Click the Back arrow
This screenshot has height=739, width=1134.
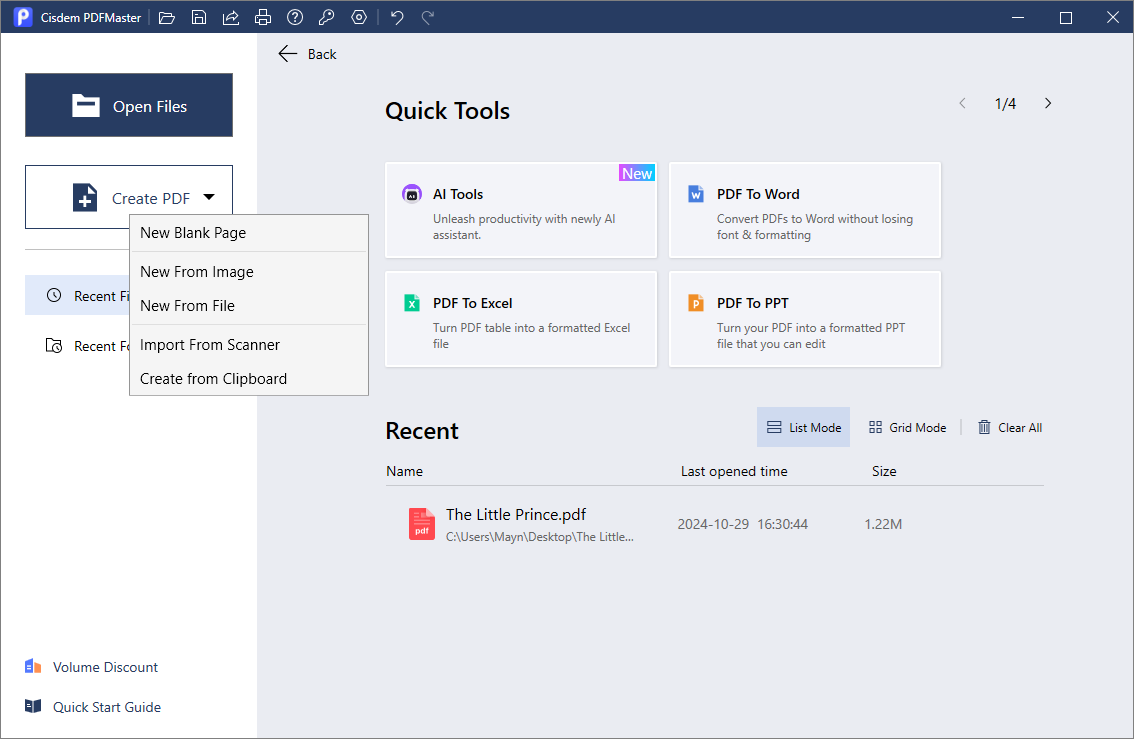(x=288, y=54)
